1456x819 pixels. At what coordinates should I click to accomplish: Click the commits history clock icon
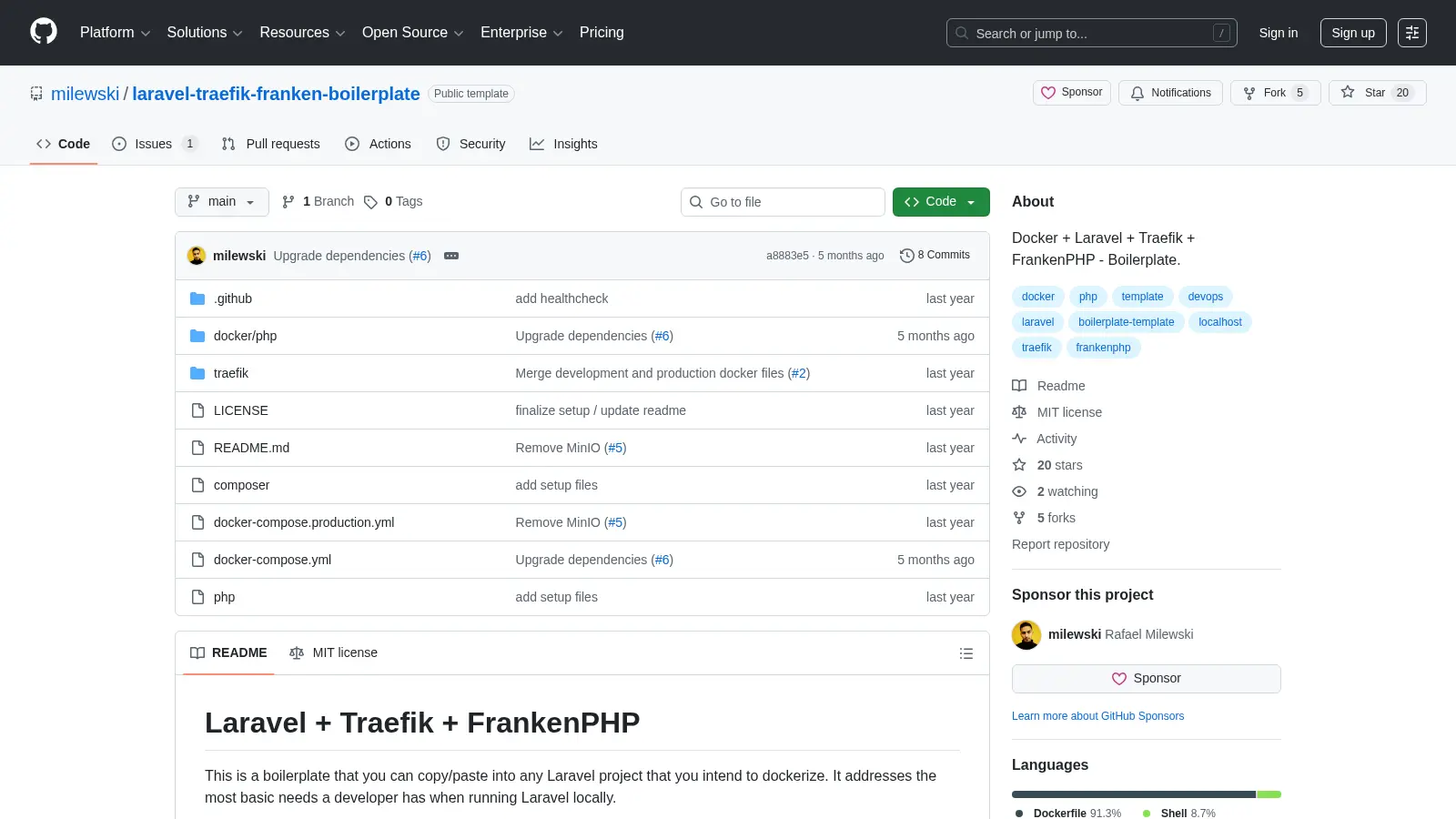tap(906, 256)
